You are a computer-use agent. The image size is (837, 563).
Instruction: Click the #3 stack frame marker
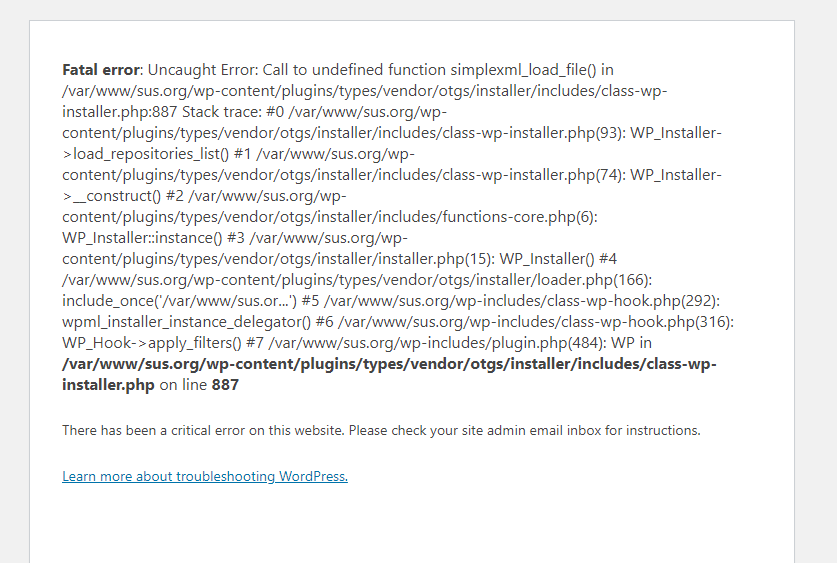pyautogui.click(x=235, y=238)
